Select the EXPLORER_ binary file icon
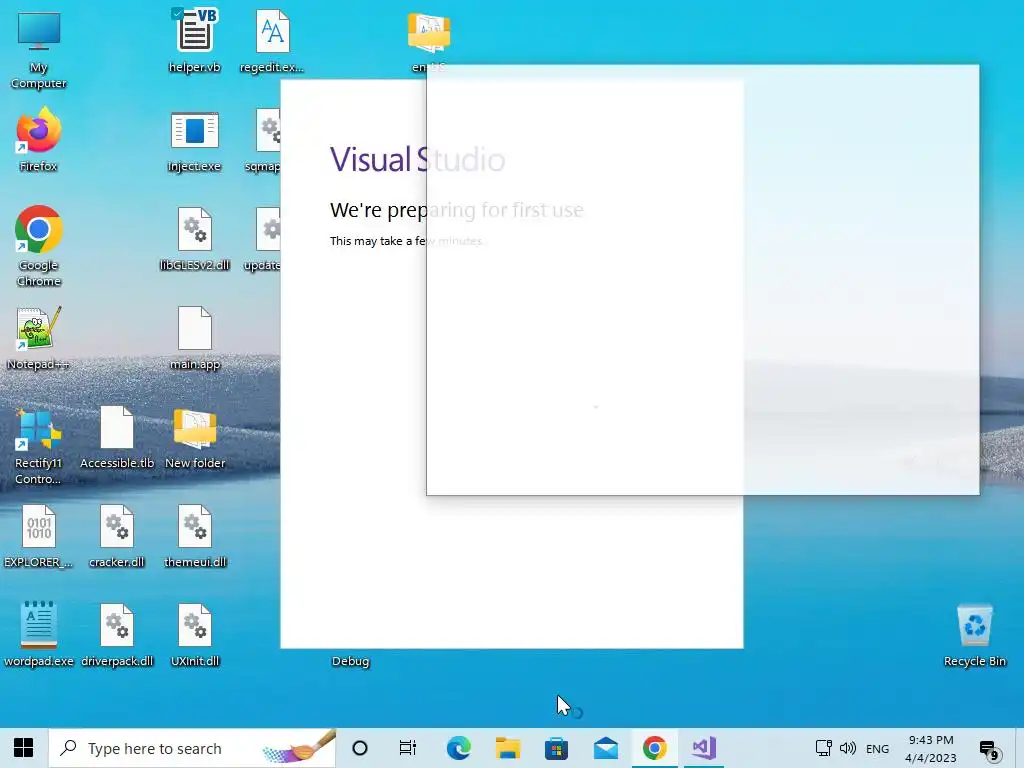1024x768 pixels. (x=39, y=536)
